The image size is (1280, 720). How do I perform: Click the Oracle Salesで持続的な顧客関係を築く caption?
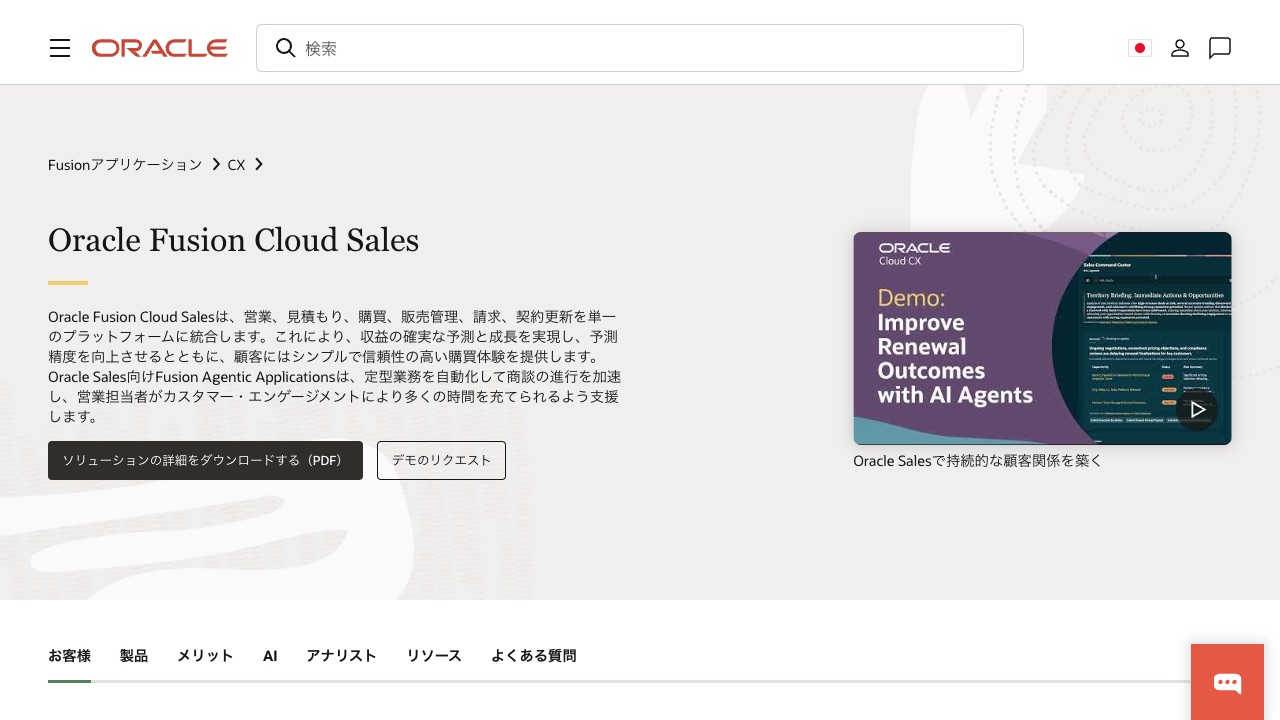(x=977, y=461)
